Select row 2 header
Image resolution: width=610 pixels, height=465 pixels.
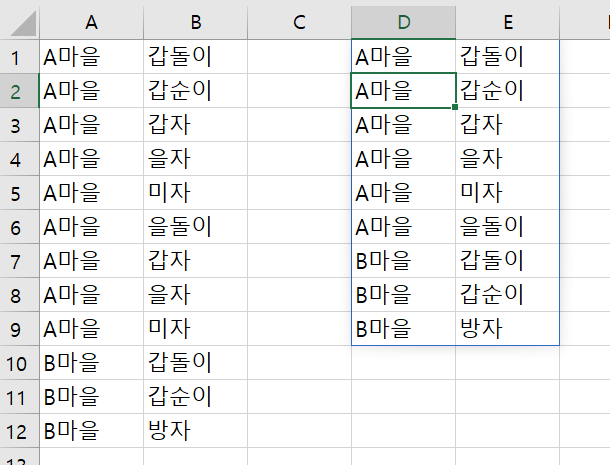tap(19, 91)
